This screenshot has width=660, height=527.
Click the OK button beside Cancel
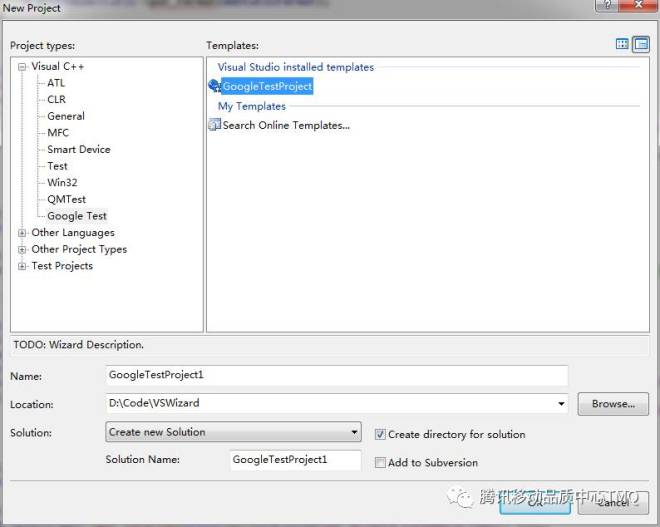pyautogui.click(x=535, y=503)
